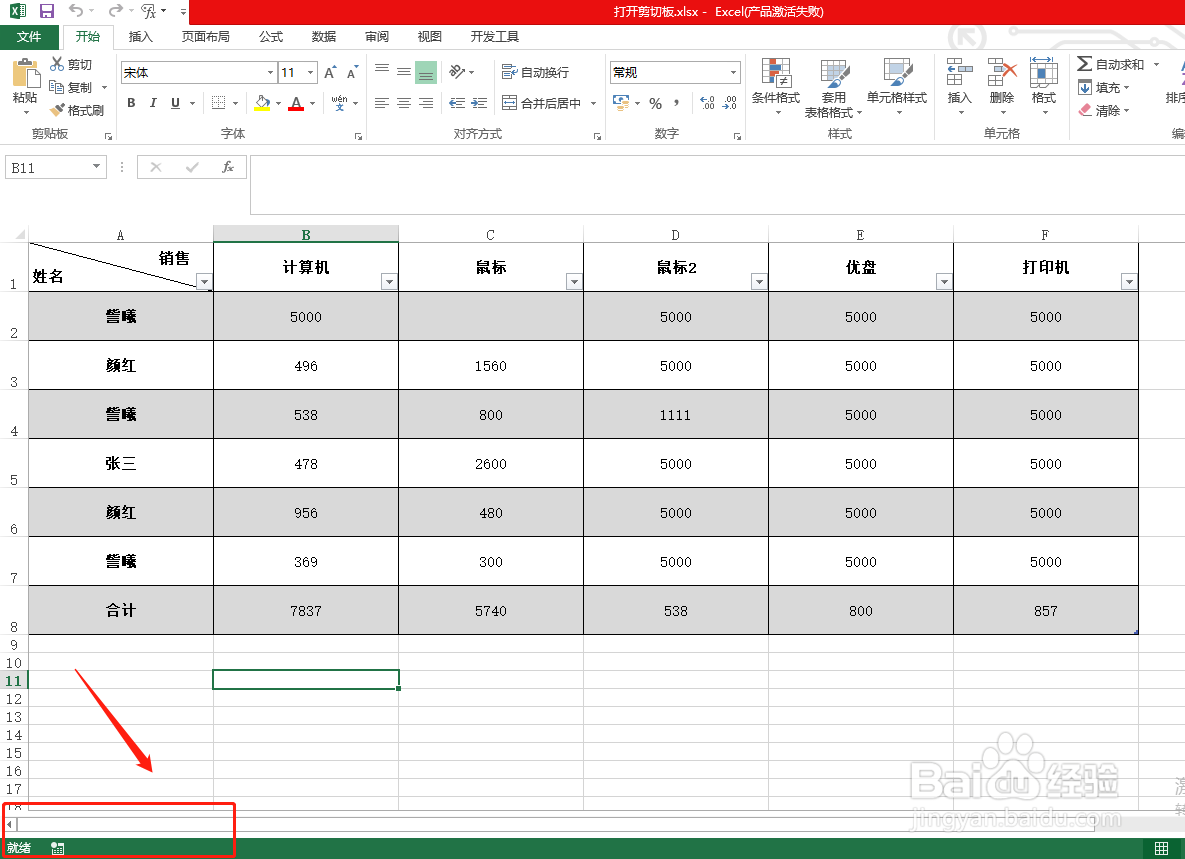
Task: Toggle italic formatting with I
Action: coord(153,103)
